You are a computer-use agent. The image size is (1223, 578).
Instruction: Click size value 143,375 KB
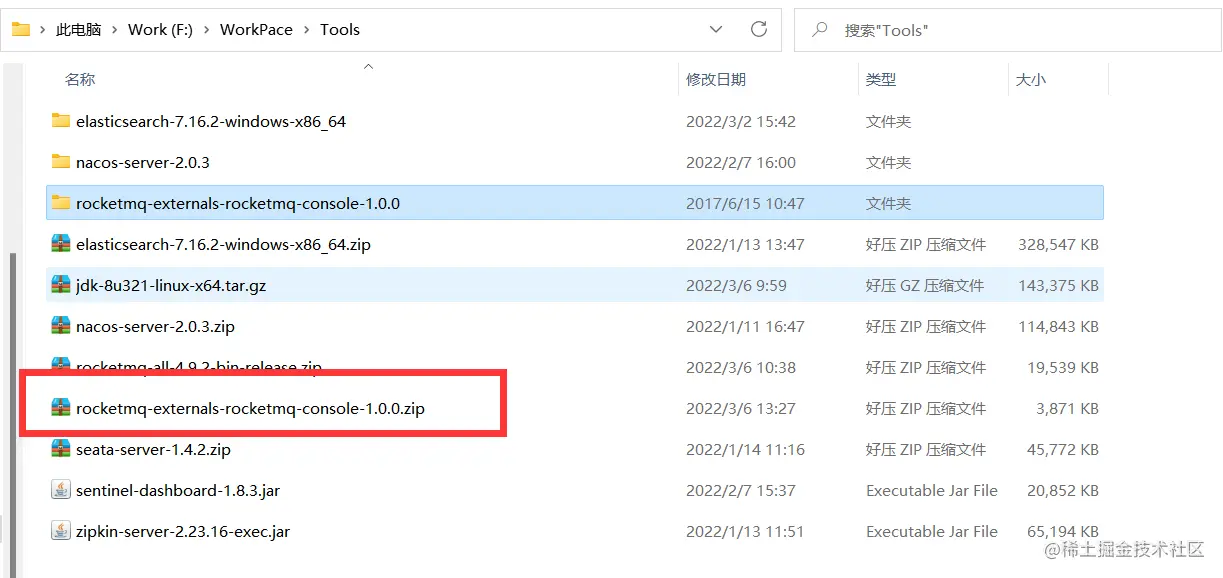click(x=1058, y=285)
